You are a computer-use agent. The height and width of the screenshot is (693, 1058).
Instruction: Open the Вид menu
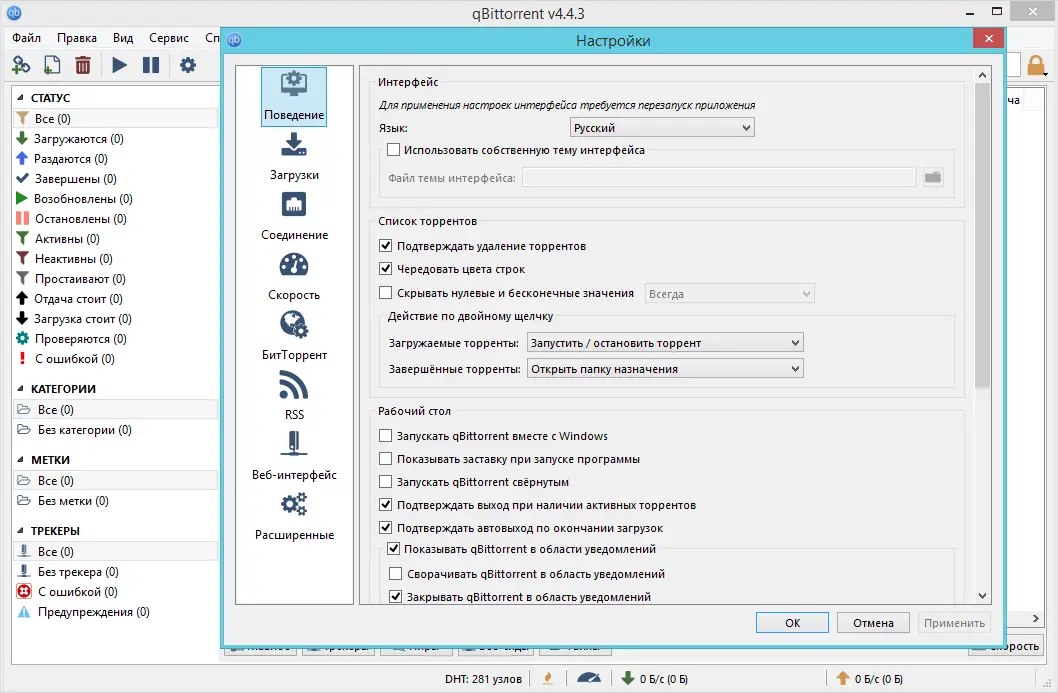pos(123,38)
